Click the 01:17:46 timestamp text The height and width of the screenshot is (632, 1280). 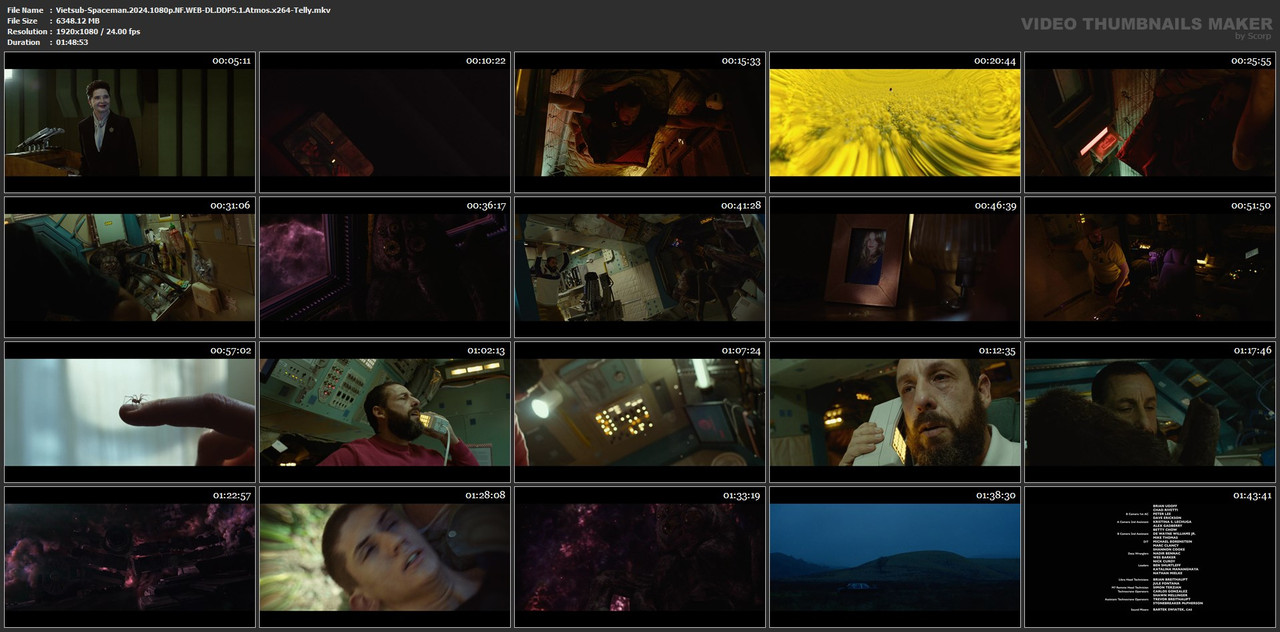pyautogui.click(x=1251, y=351)
